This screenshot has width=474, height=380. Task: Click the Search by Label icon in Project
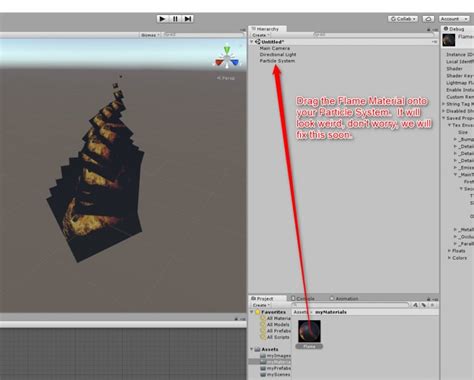[424, 305]
